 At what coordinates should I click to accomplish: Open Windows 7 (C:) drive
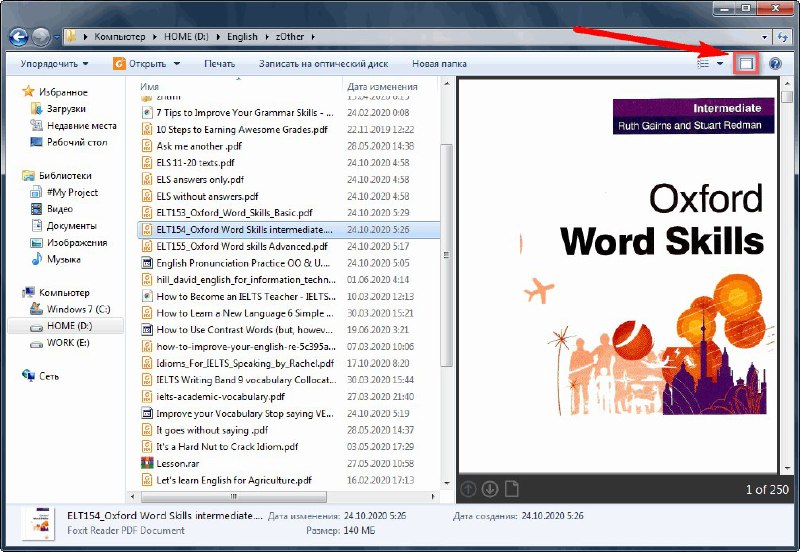pos(70,309)
